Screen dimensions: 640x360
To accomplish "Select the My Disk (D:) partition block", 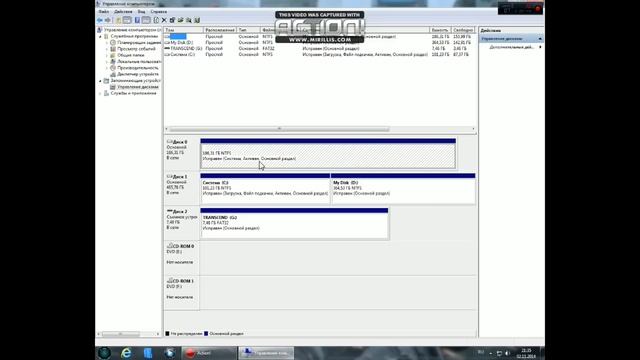I will (403, 189).
